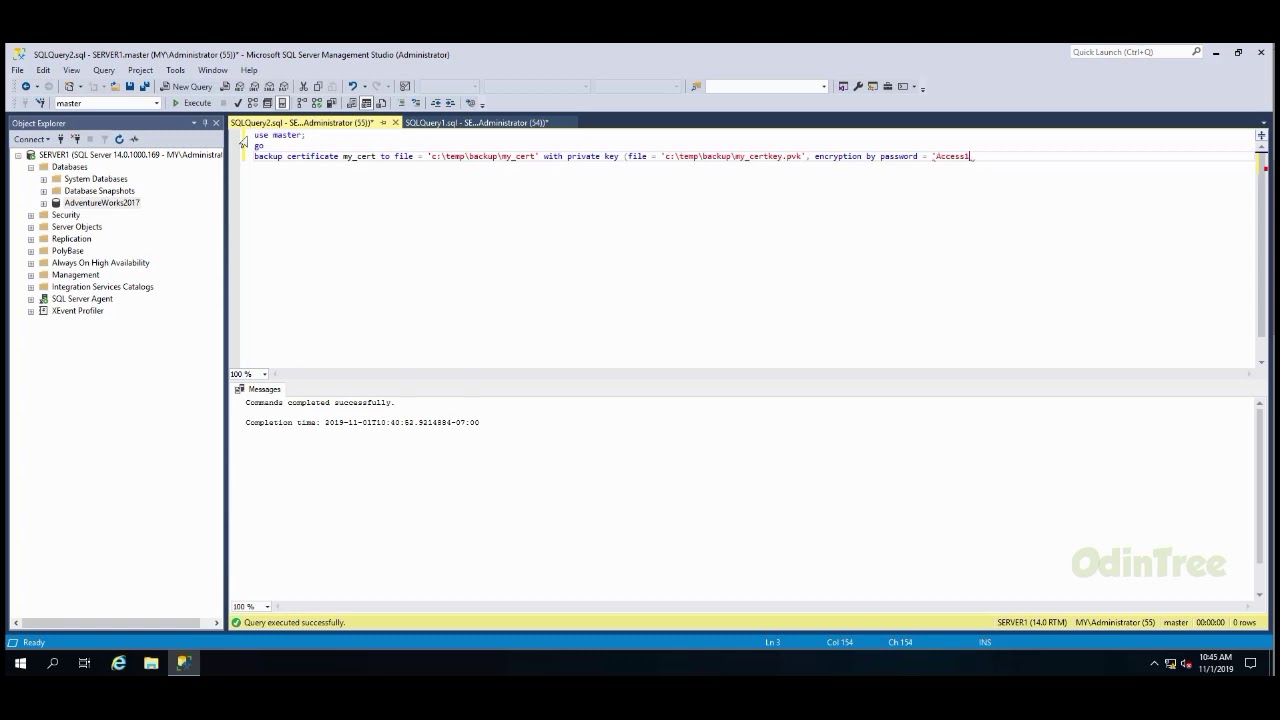Select the XEvent Profiler tree item

coord(77,311)
